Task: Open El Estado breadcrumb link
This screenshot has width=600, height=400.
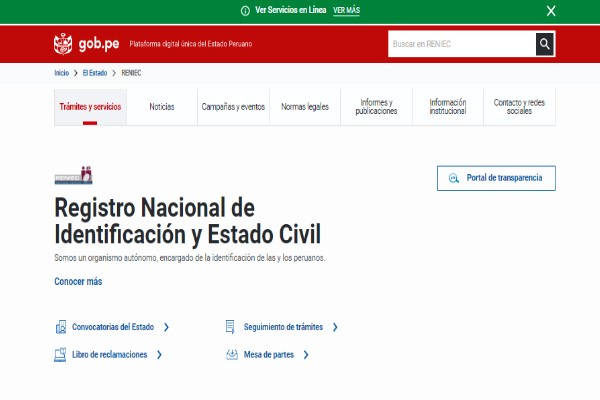Action: pos(95,73)
